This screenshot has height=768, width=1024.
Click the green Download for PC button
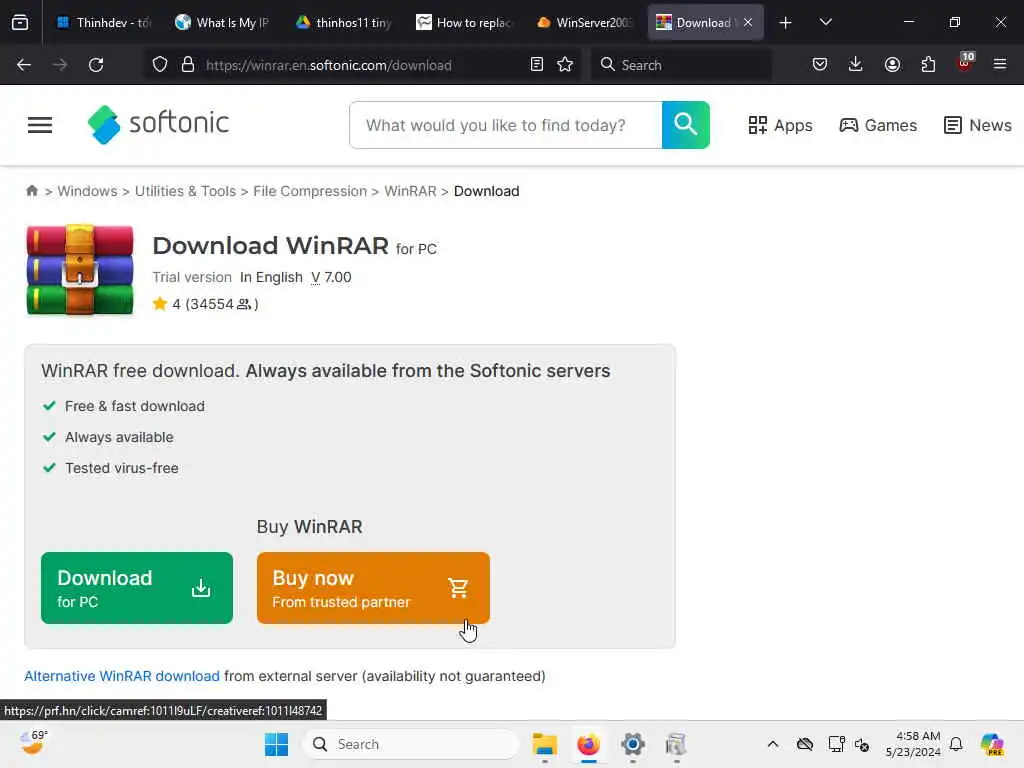click(136, 588)
